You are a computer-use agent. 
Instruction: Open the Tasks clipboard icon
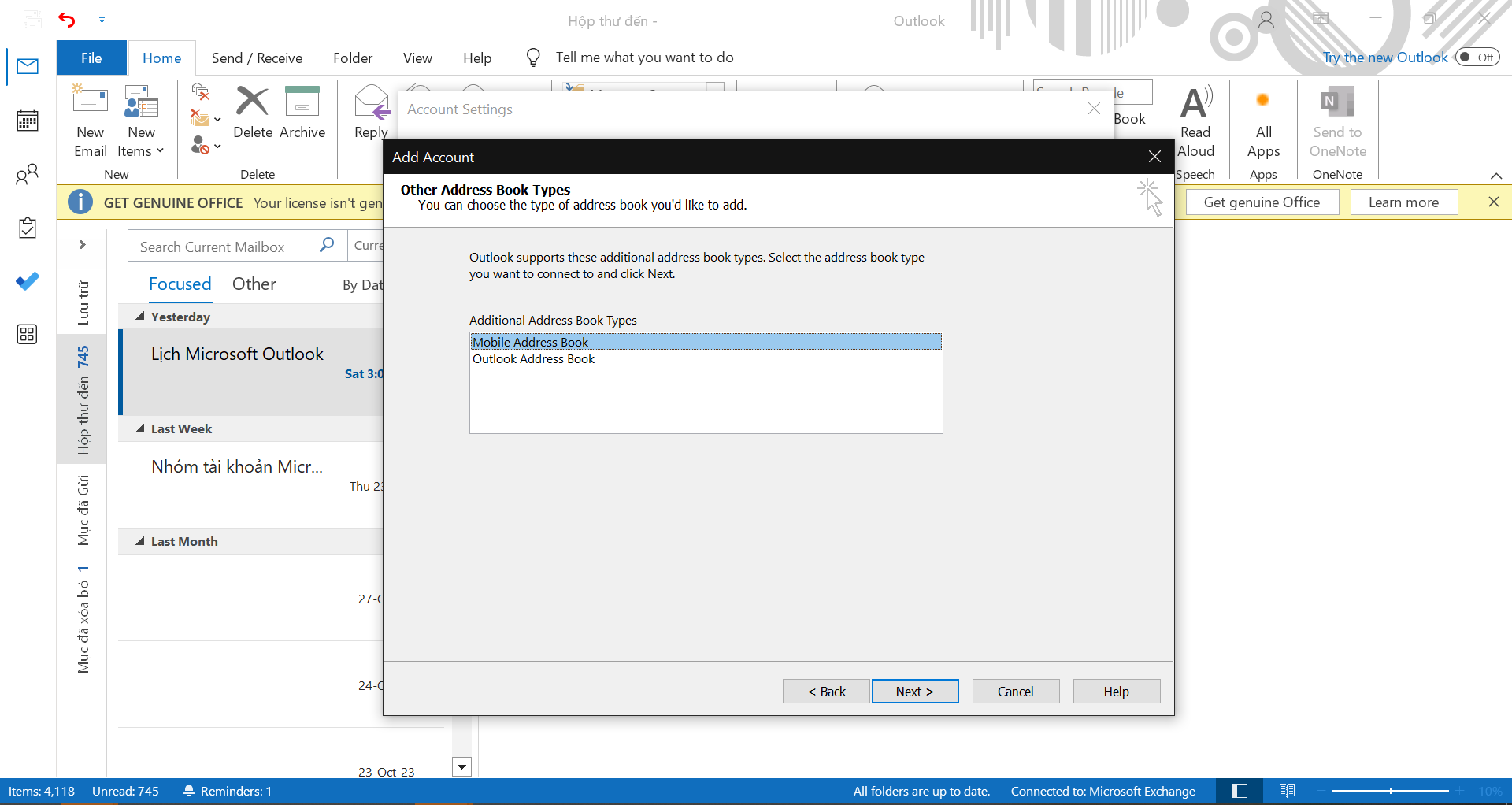tap(28, 228)
